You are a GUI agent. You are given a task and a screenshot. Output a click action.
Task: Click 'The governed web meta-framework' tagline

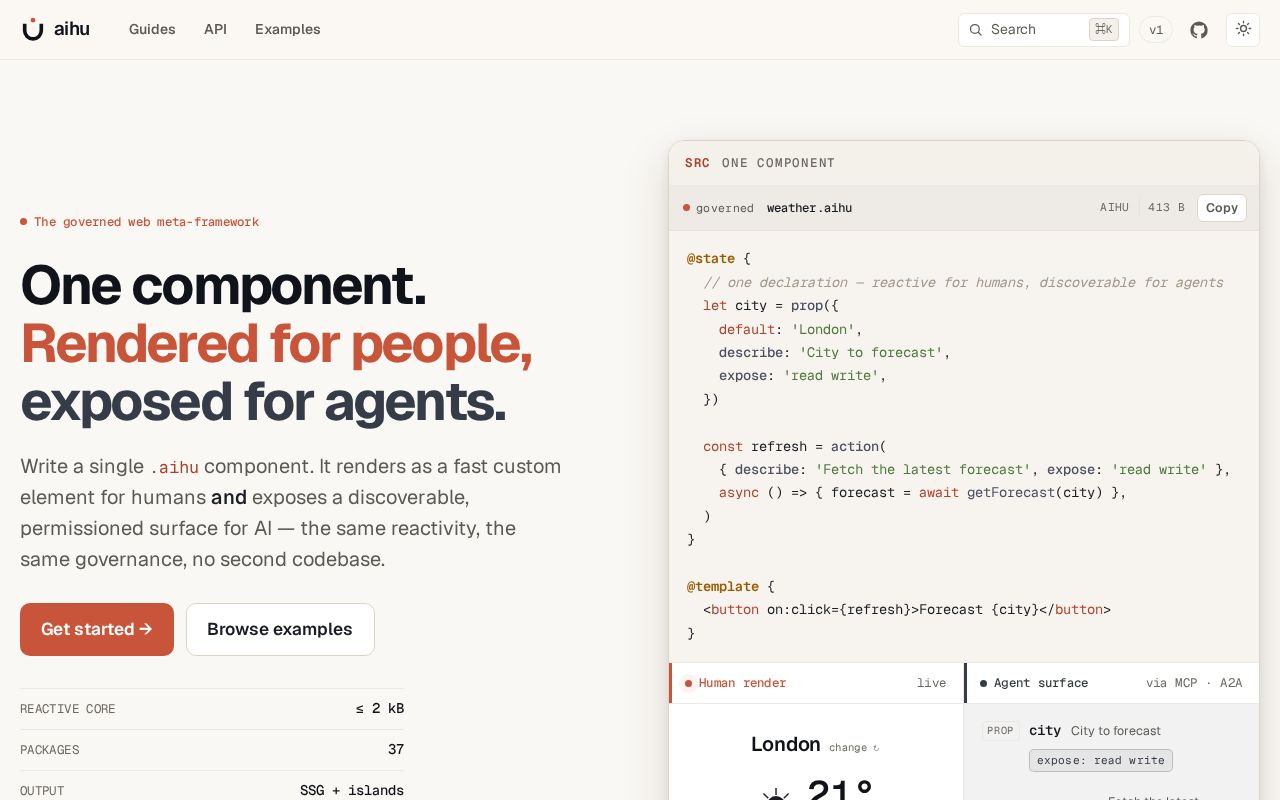(x=146, y=222)
